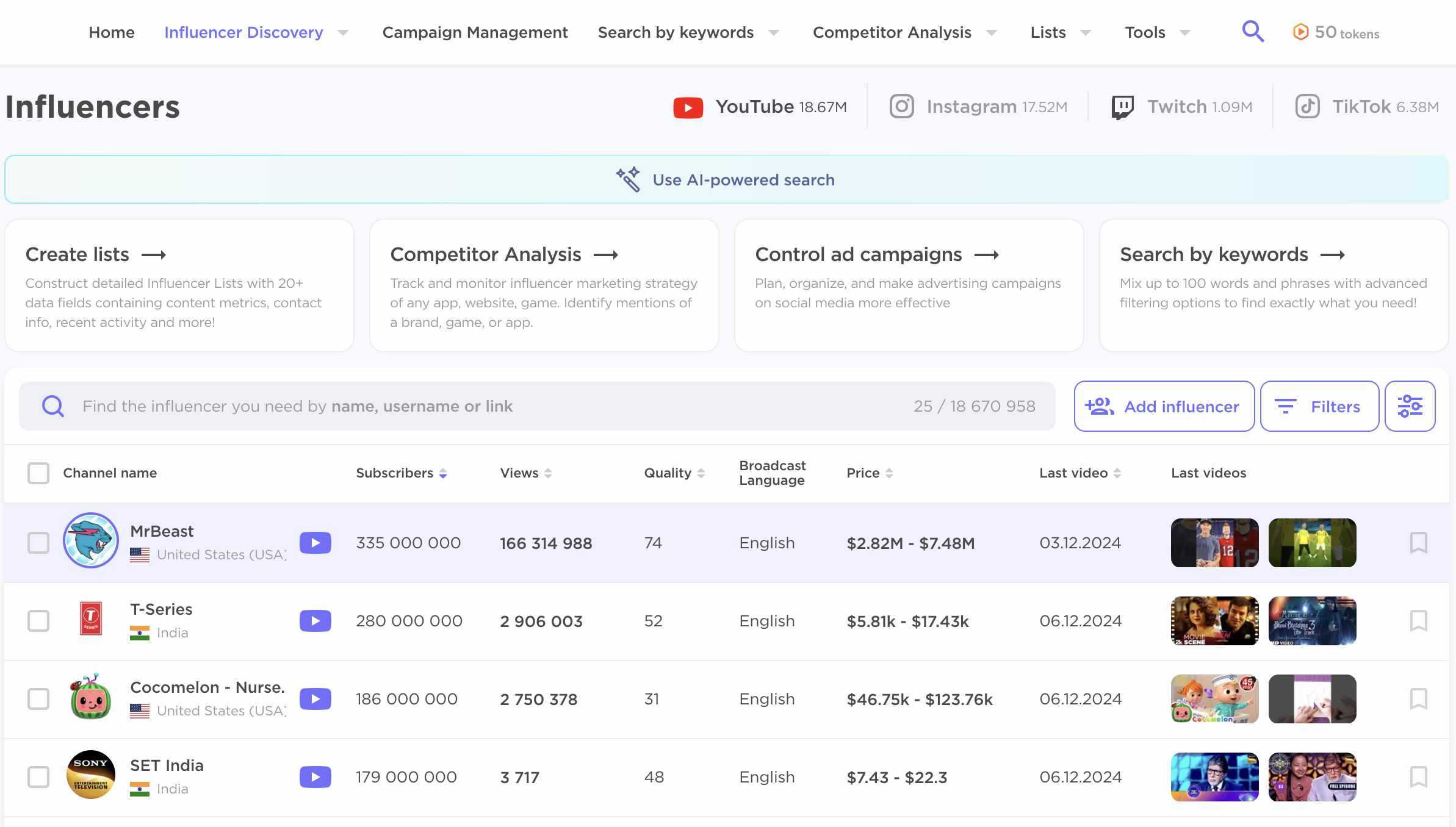The image size is (1456, 827).
Task: Open MrBeast YouTube play icon
Action: point(315,543)
